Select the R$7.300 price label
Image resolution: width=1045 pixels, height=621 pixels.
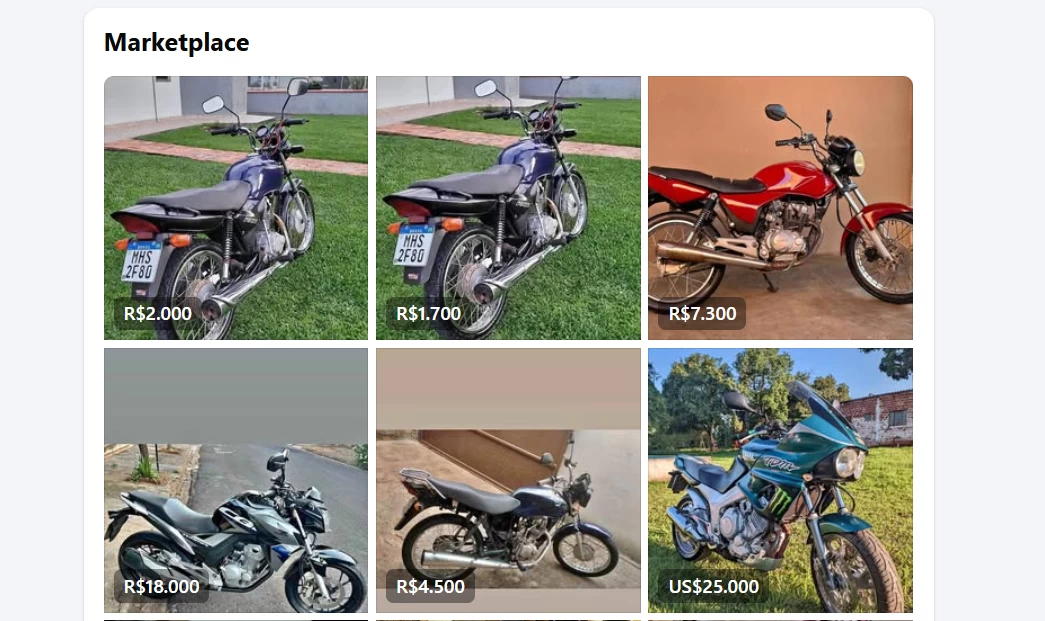[x=702, y=314]
